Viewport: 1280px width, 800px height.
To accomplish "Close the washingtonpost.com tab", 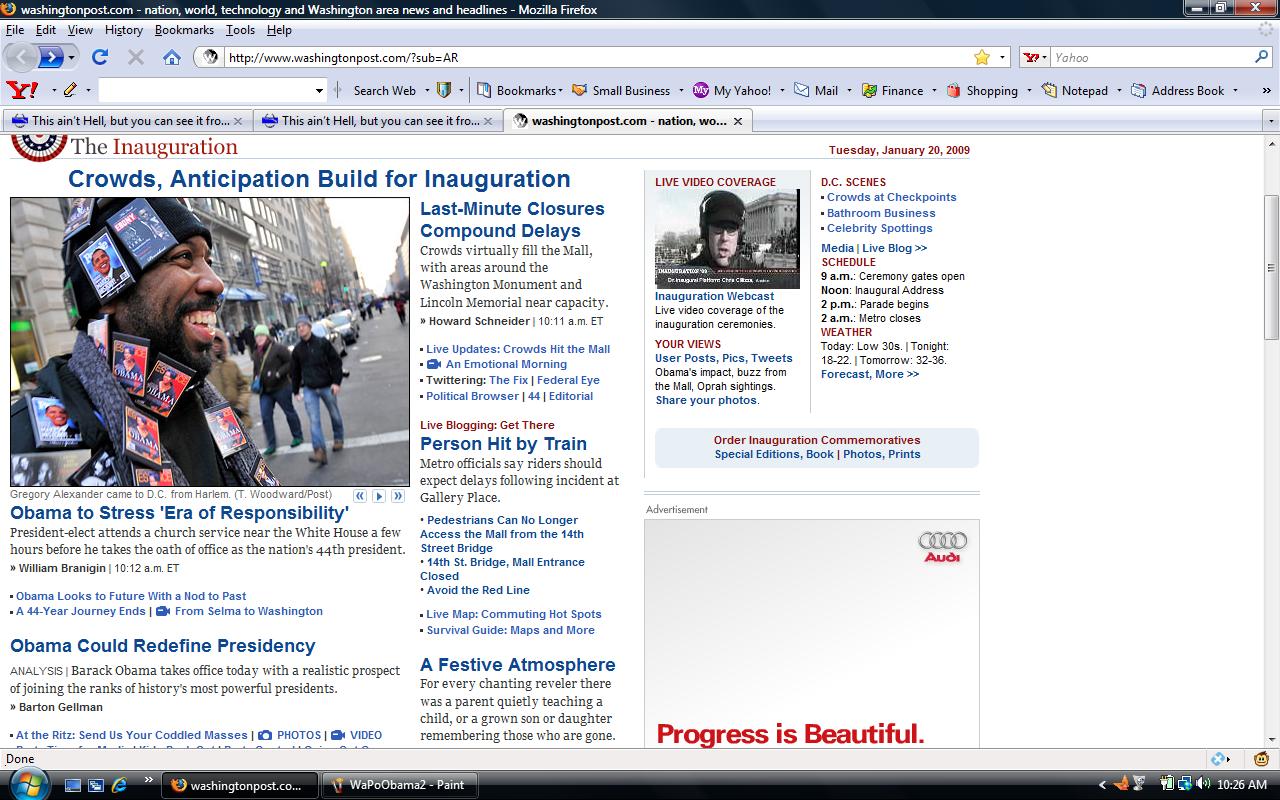I will click(x=738, y=121).
